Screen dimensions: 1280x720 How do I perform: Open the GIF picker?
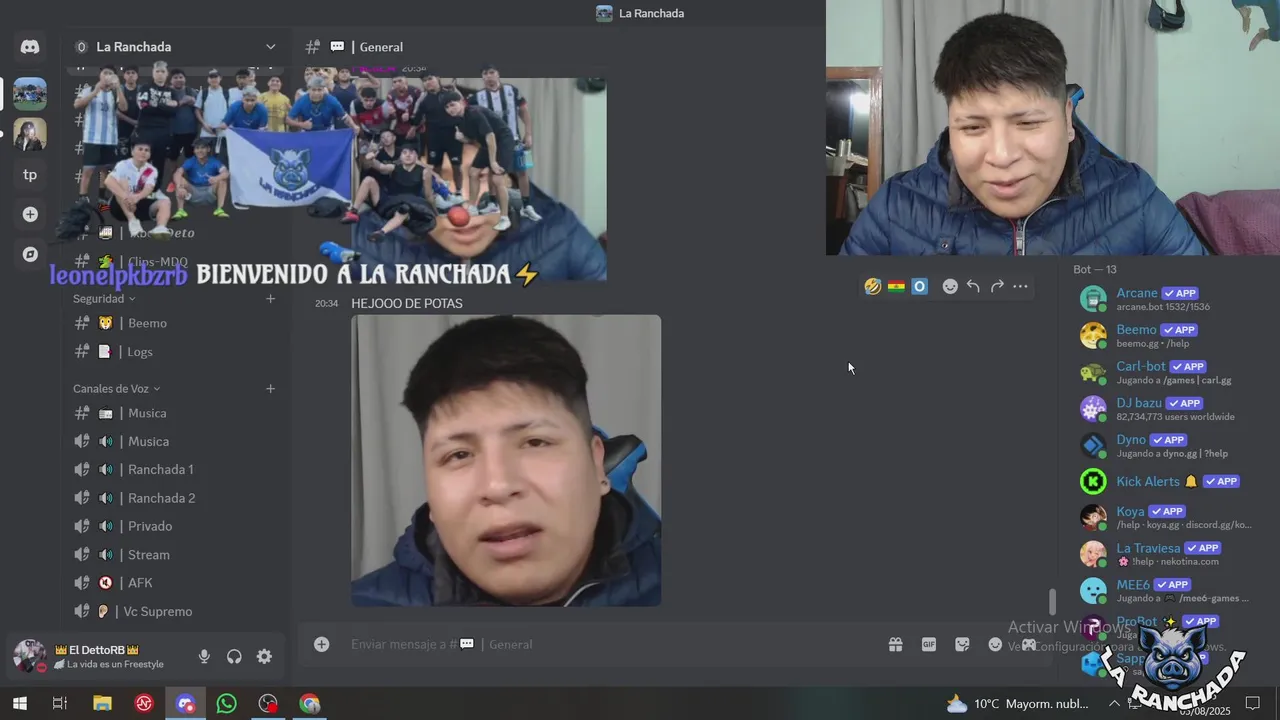(x=929, y=645)
